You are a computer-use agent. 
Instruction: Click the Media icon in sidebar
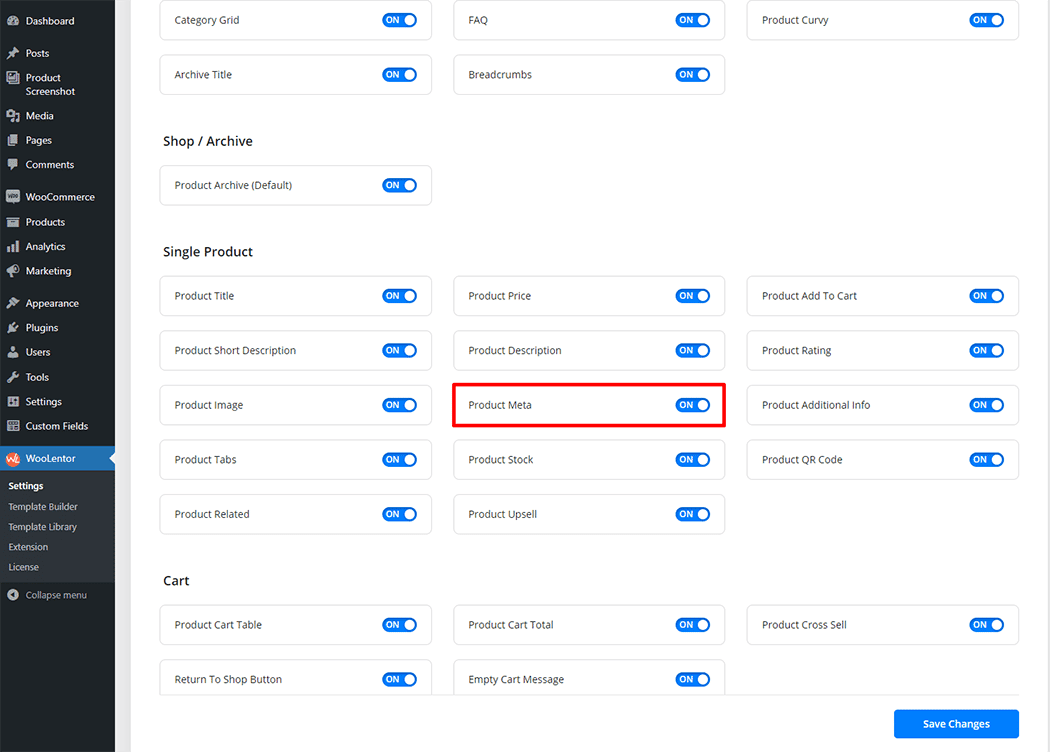pyautogui.click(x=13, y=116)
